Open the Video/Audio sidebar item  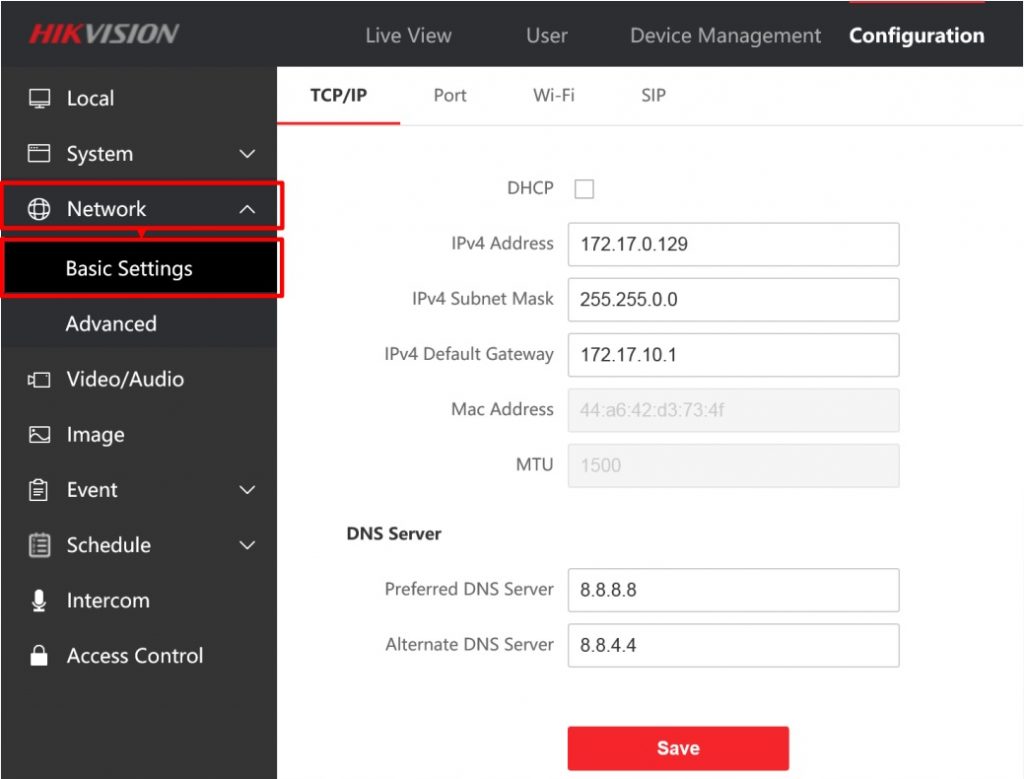[x=139, y=379]
